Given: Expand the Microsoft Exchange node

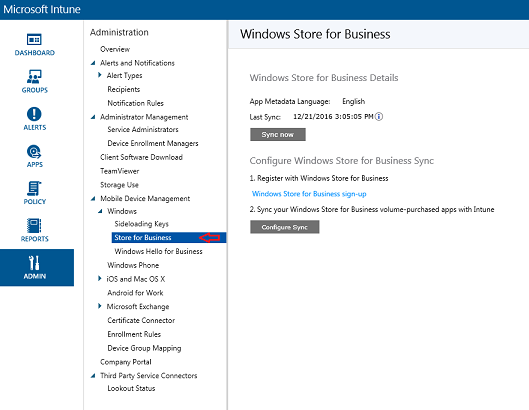Looking at the screenshot, I should click(x=100, y=306).
